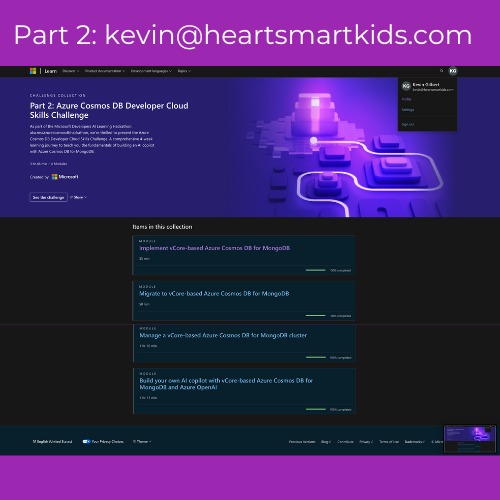
Task: Open the Previous Versions footer link
Action: click(x=302, y=442)
